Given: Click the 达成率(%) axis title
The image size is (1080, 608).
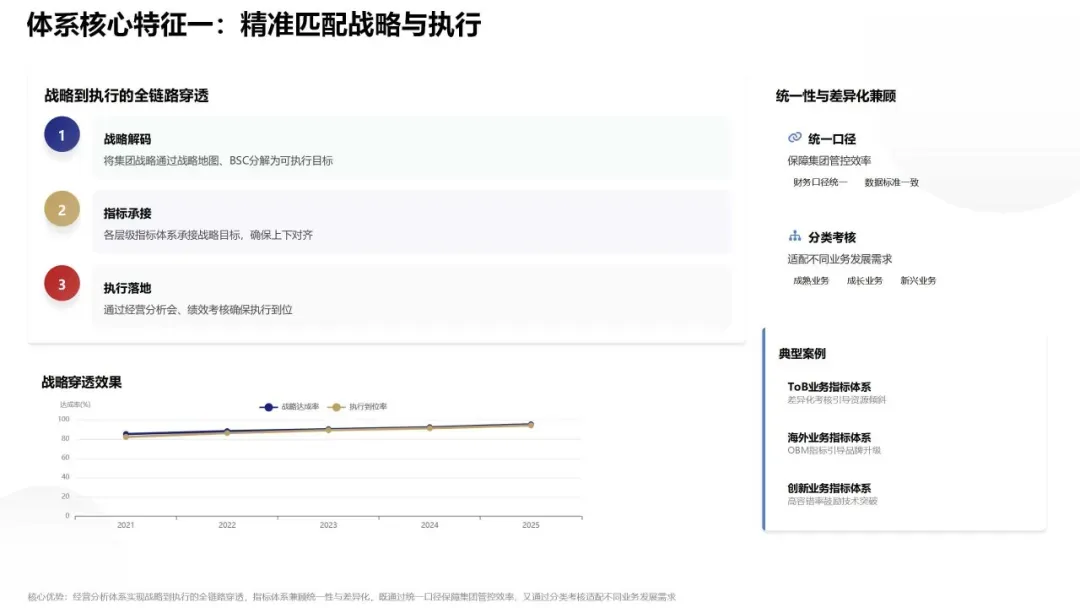Looking at the screenshot, I should click(x=75, y=405).
